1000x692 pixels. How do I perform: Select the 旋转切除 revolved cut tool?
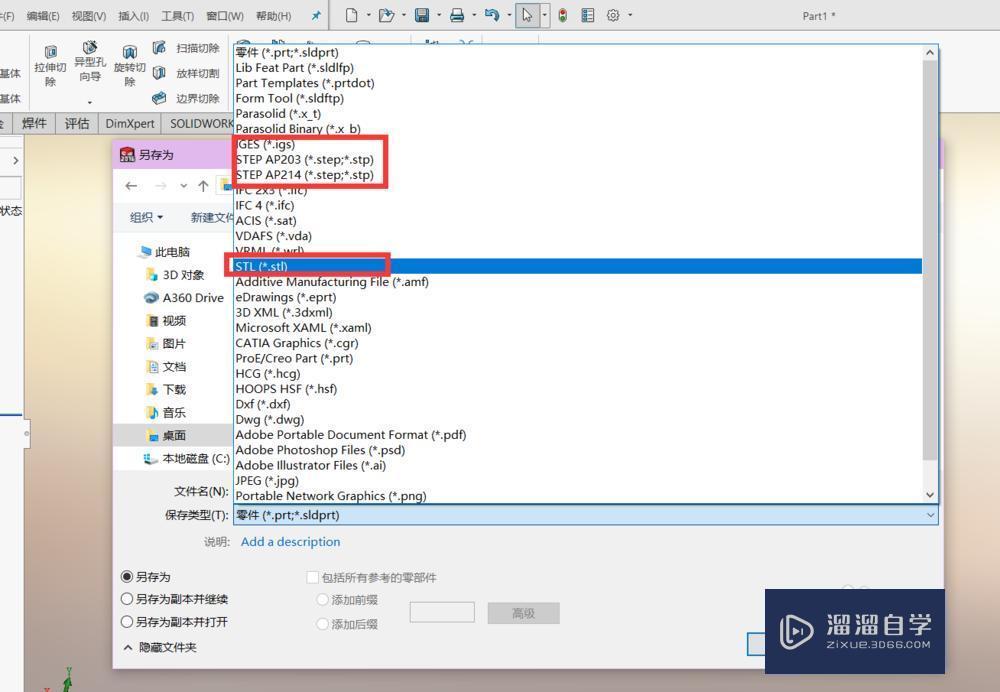point(129,65)
